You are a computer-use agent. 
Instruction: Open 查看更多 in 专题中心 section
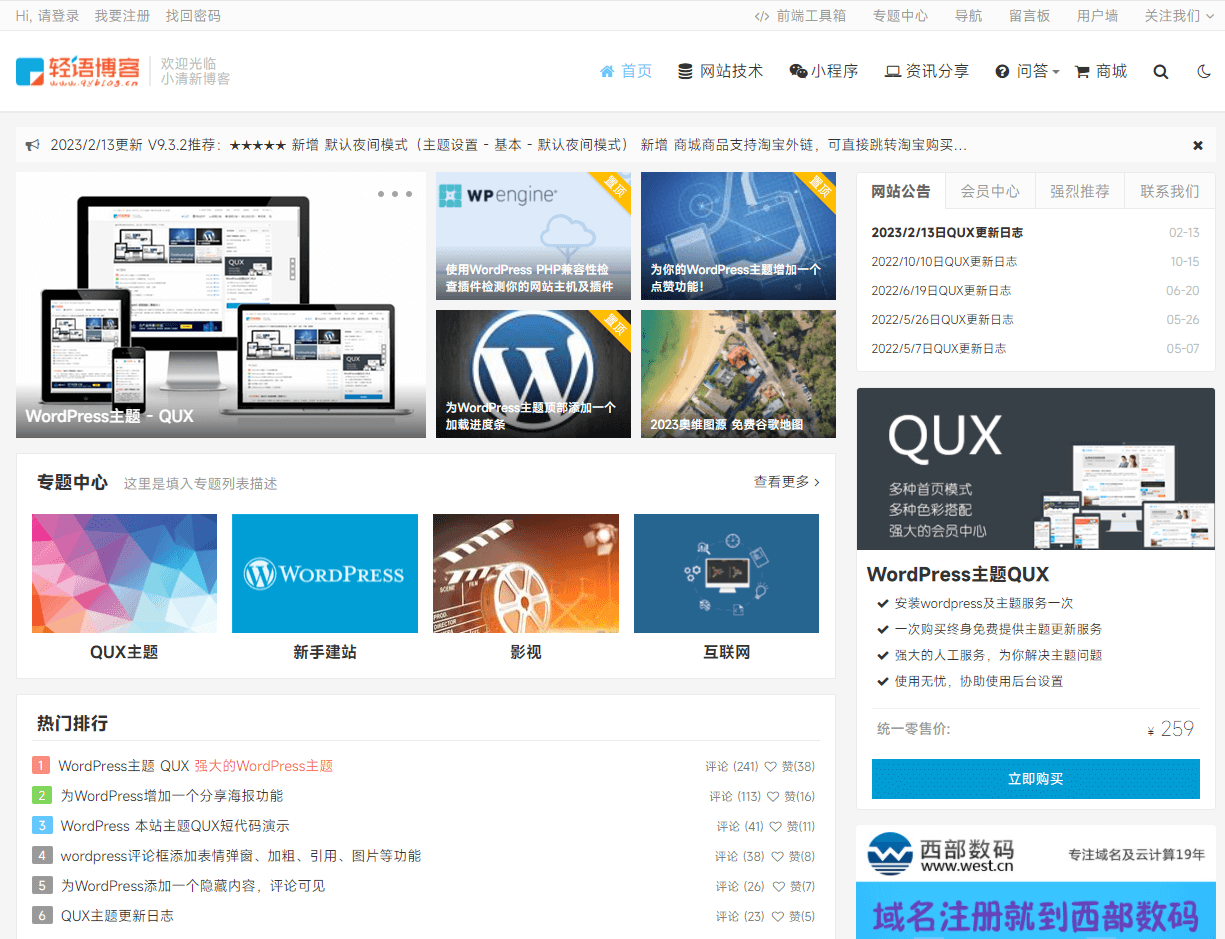point(782,482)
